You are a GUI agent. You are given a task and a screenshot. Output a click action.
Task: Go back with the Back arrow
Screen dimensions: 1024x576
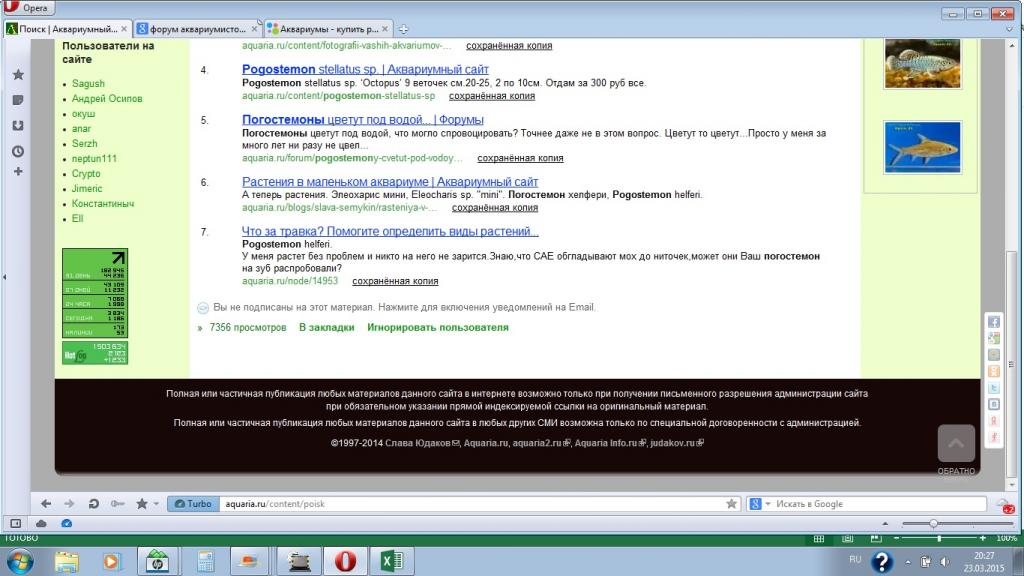[x=46, y=504]
